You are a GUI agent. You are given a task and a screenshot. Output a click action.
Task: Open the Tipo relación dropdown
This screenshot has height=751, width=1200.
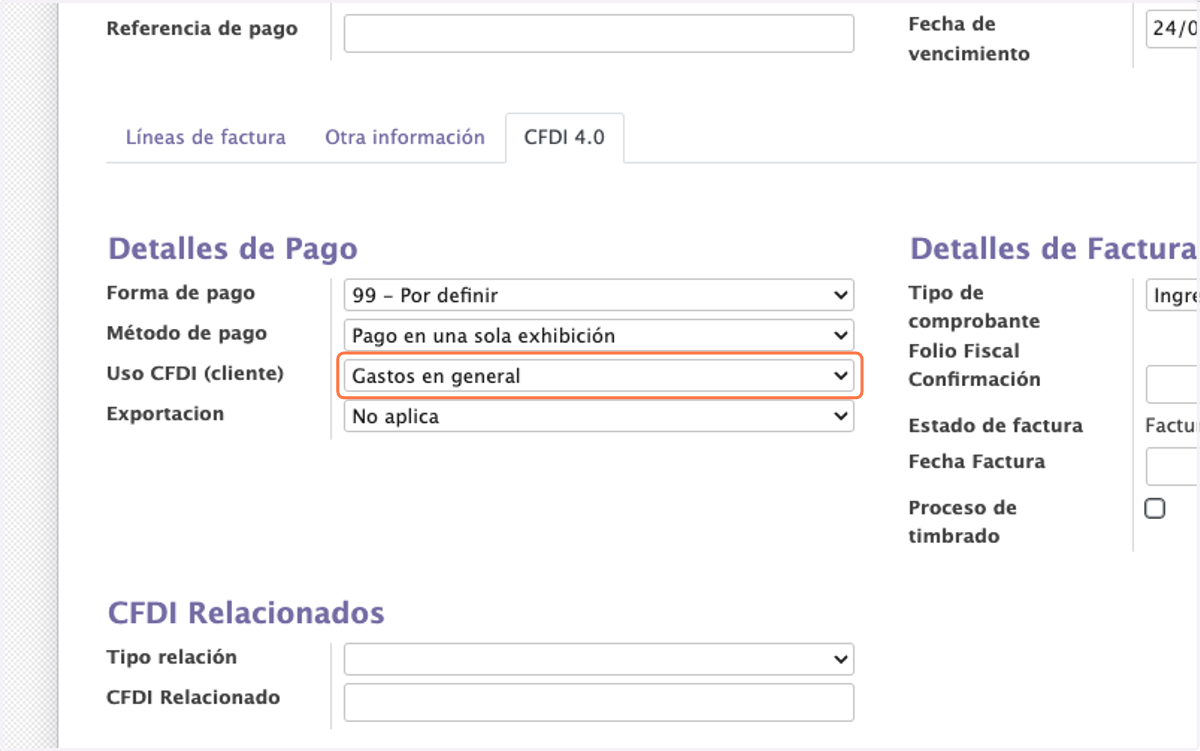[x=599, y=659]
